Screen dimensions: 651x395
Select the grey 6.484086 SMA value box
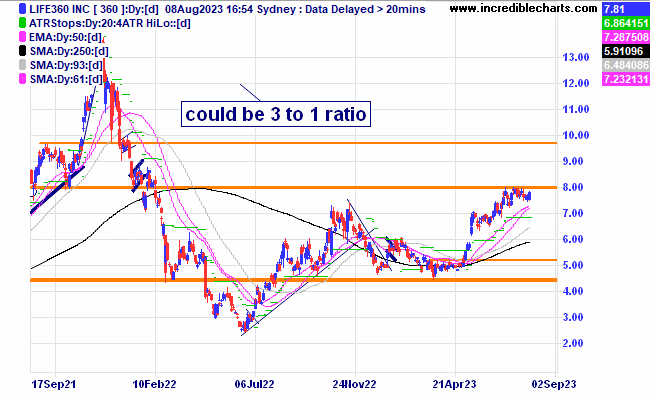626,65
